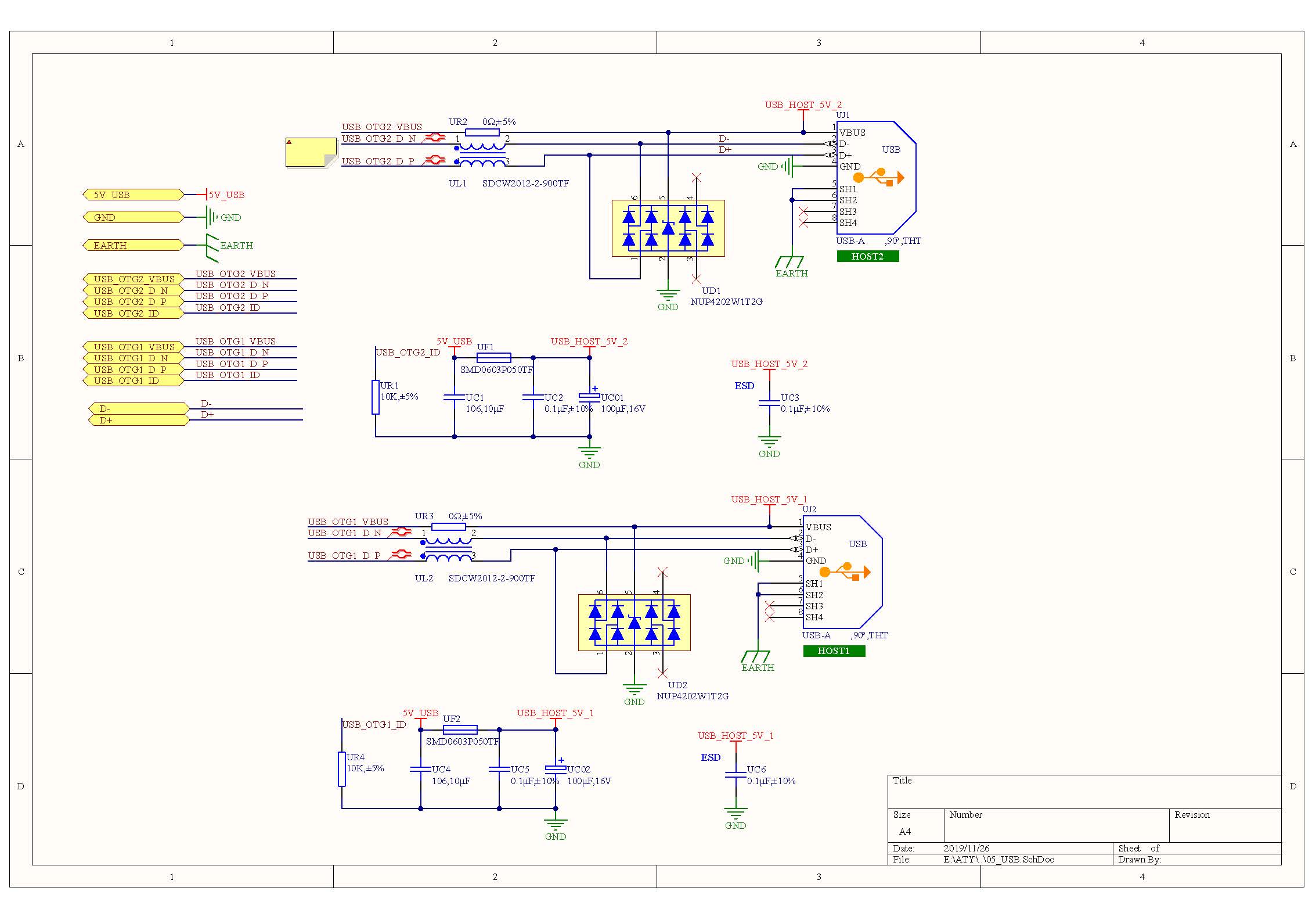Click the UC01 100µF polarized capacitor

click(x=589, y=397)
